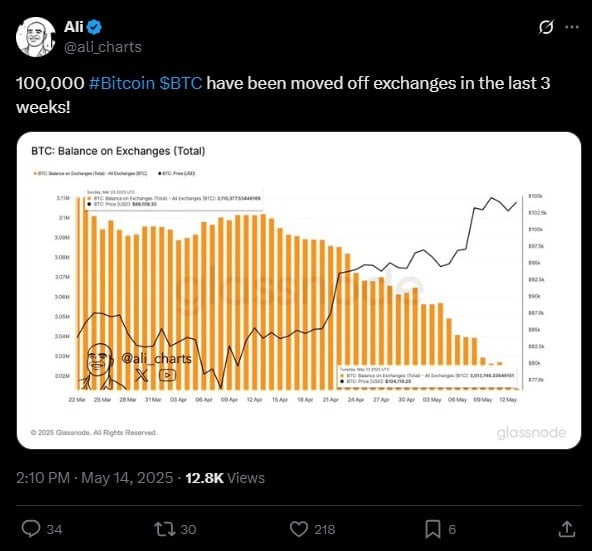Open the three-dot more options menu

(x=572, y=27)
